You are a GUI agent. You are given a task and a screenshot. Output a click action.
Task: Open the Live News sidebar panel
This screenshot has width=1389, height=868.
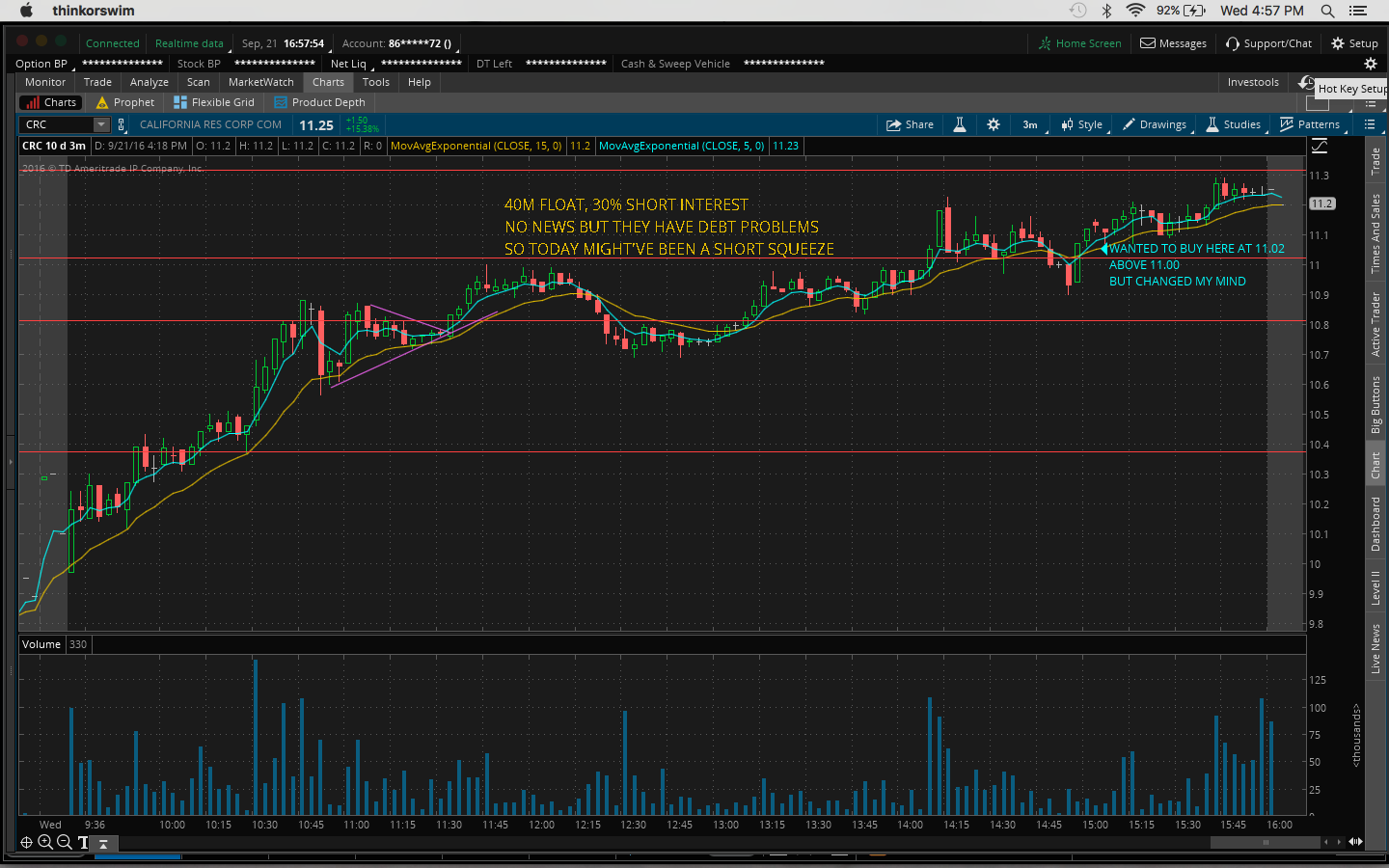coord(1375,648)
